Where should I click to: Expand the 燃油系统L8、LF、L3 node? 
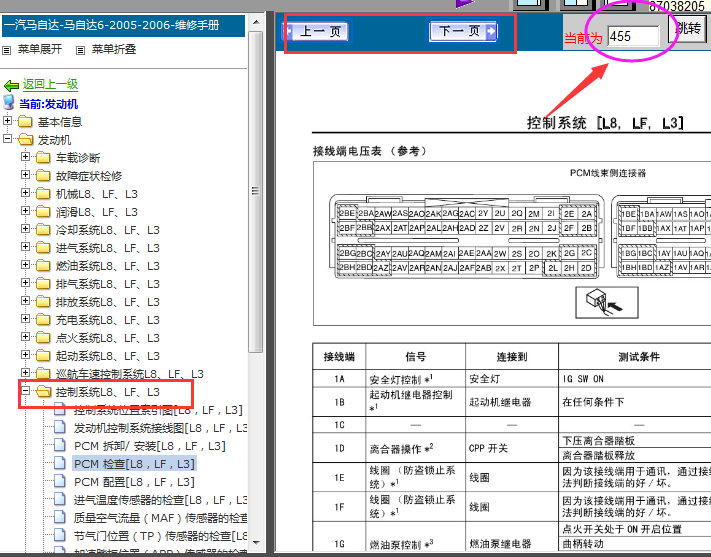(25, 264)
